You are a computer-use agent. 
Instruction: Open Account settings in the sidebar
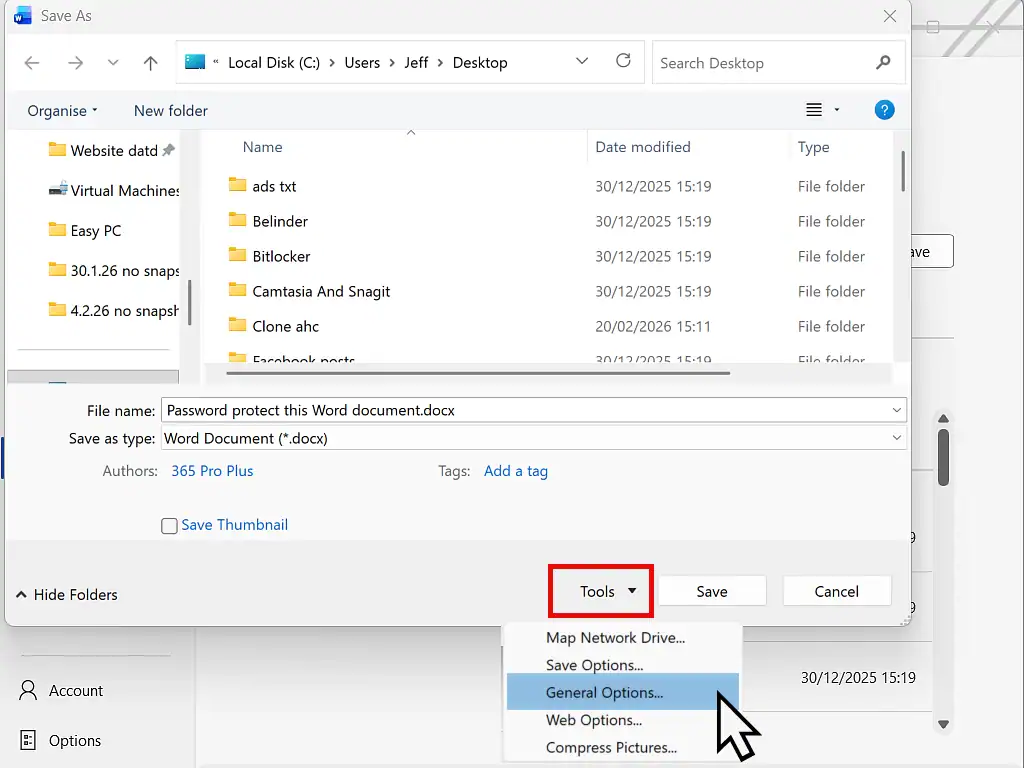[78, 690]
